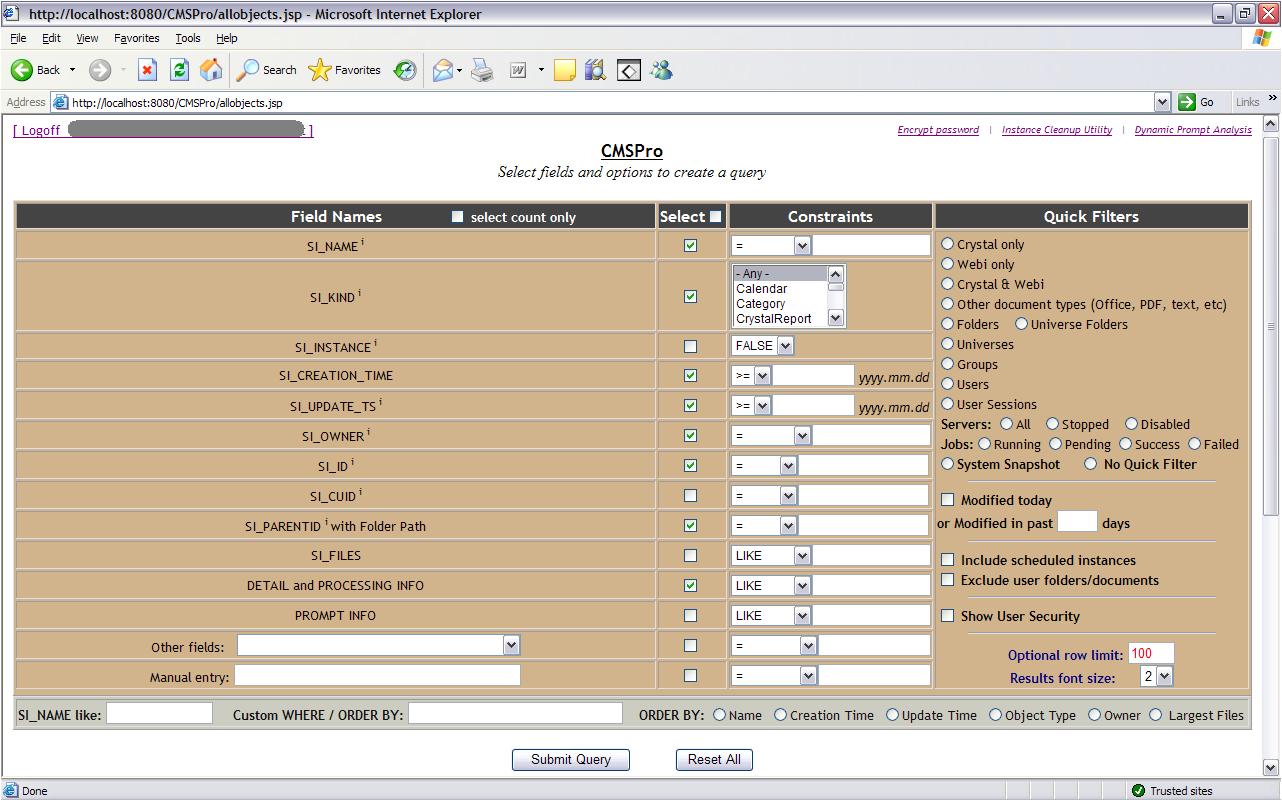Open the File menu

click(18, 38)
